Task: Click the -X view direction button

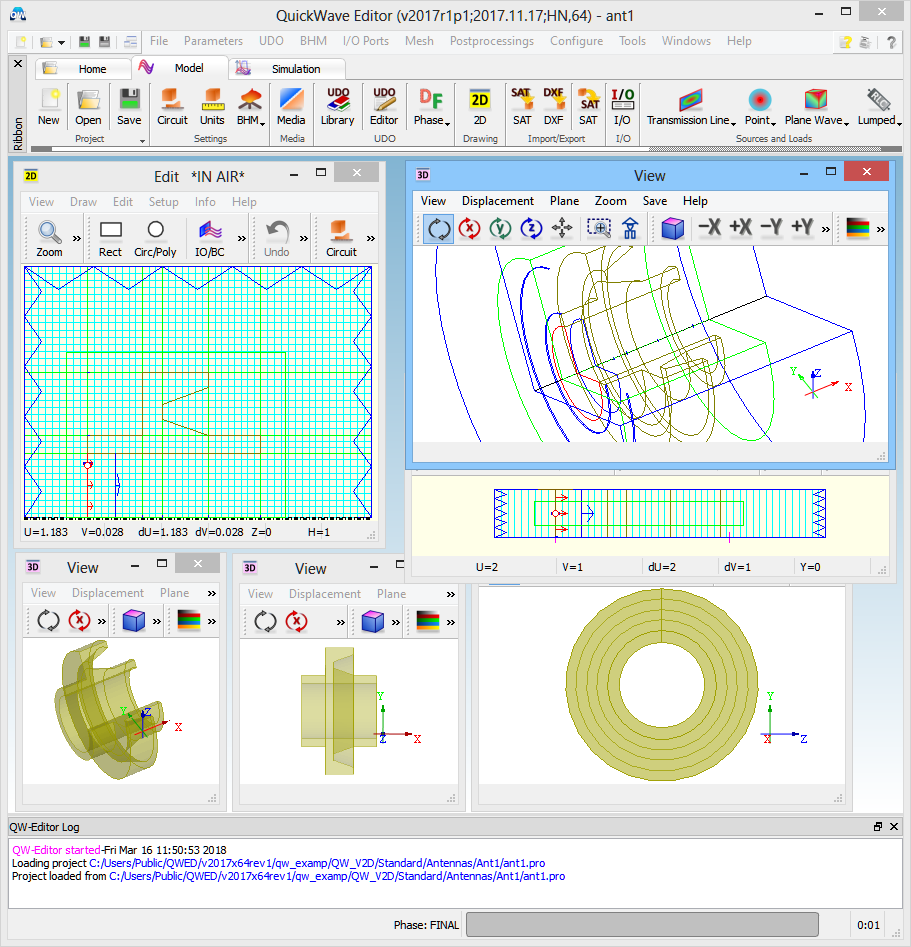Action: 709,228
